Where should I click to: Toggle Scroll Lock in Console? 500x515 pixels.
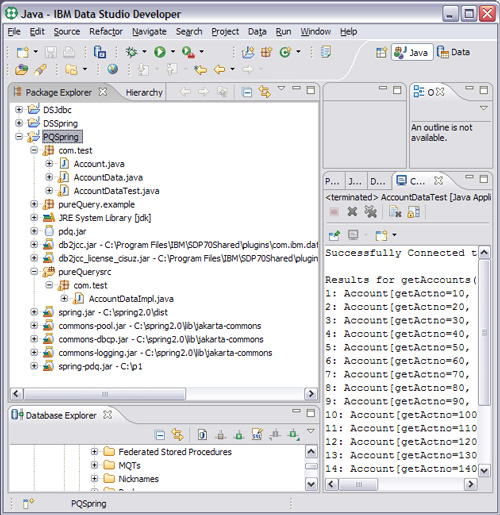(x=414, y=212)
